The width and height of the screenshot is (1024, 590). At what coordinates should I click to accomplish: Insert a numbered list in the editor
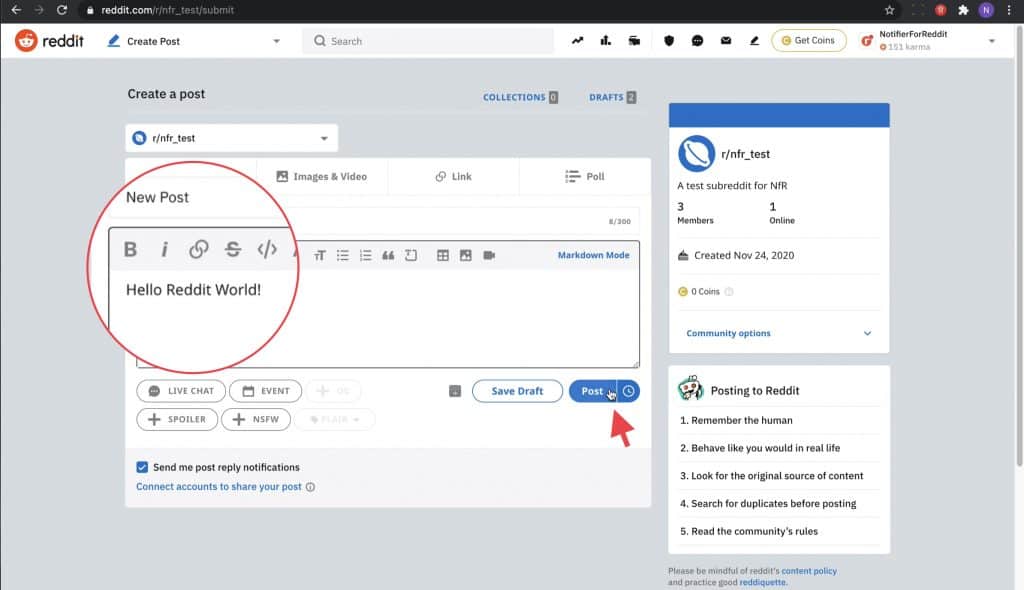click(x=366, y=255)
